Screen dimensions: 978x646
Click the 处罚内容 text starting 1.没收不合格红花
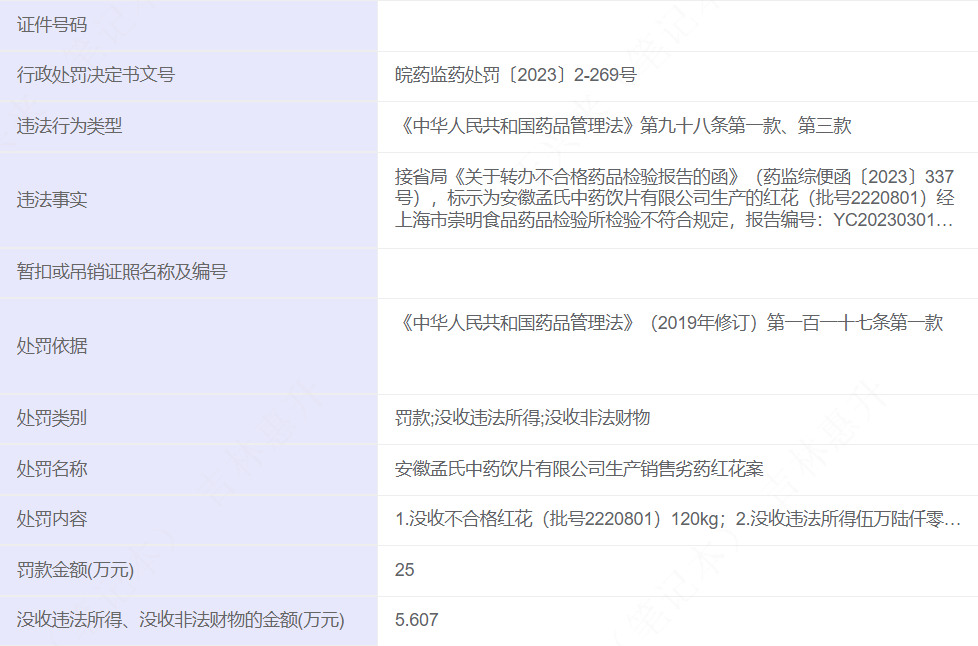tap(678, 519)
